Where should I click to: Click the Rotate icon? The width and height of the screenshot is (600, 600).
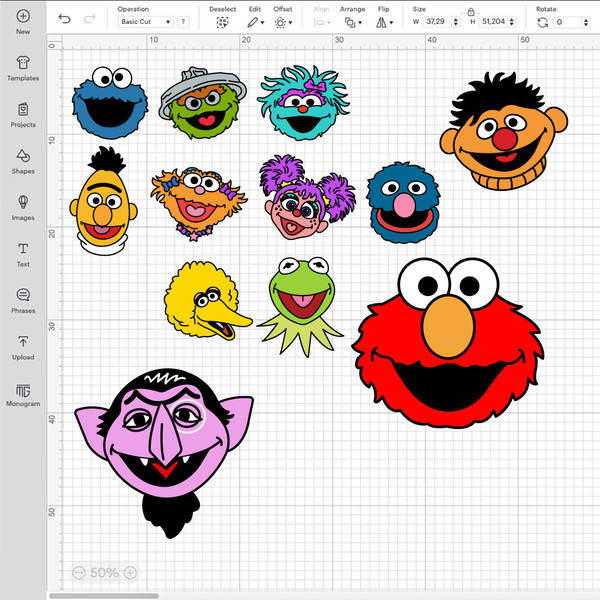542,23
